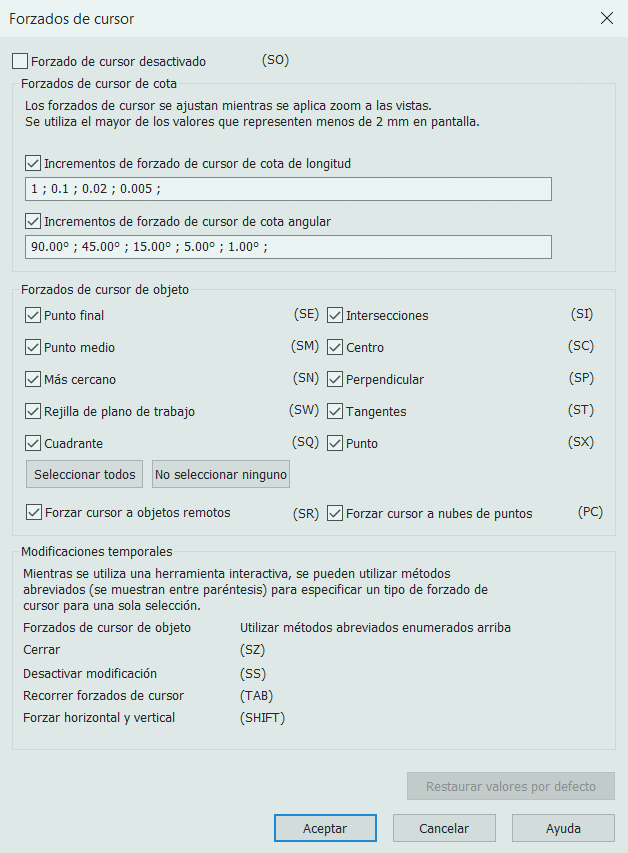Disable the "Centro" snap checkbox

[335, 346]
